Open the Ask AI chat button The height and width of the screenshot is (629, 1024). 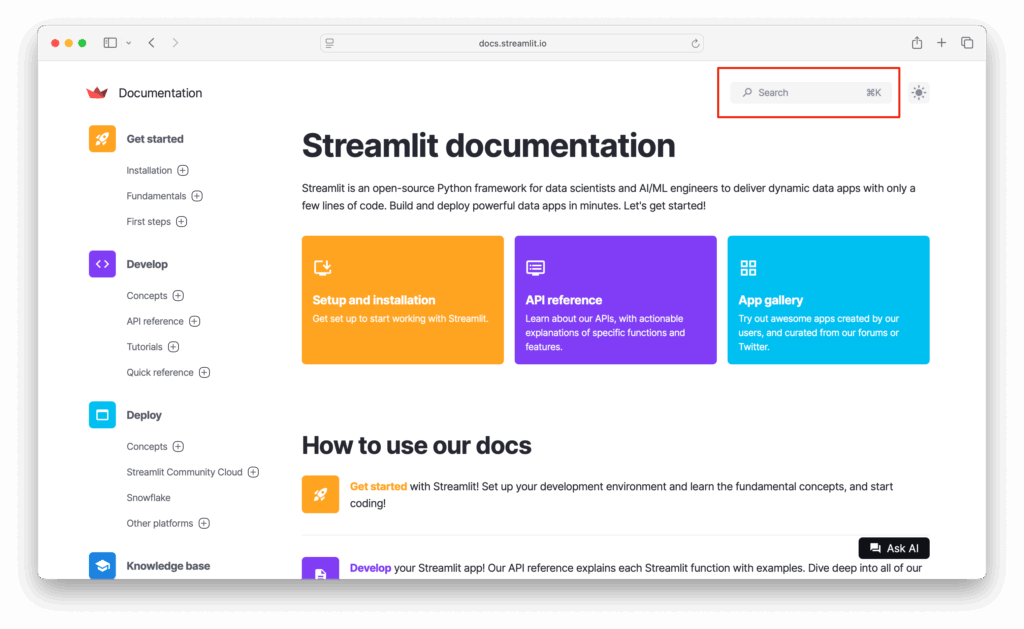894,548
